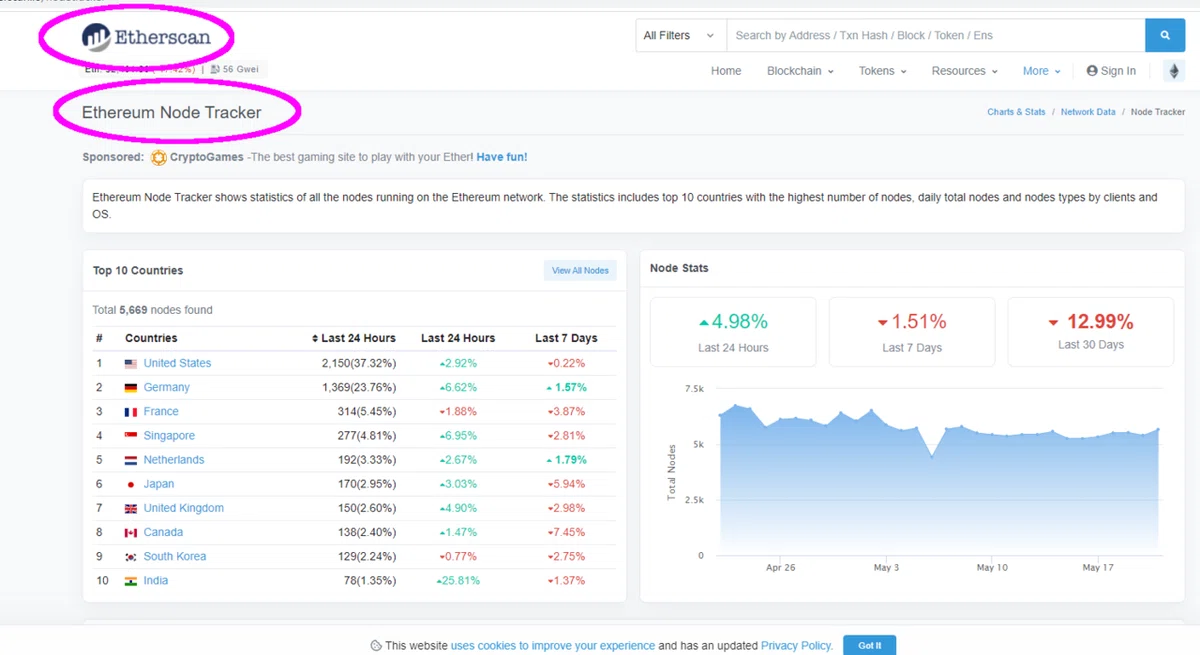Click the Total Nodes area chart

pyautogui.click(x=938, y=480)
